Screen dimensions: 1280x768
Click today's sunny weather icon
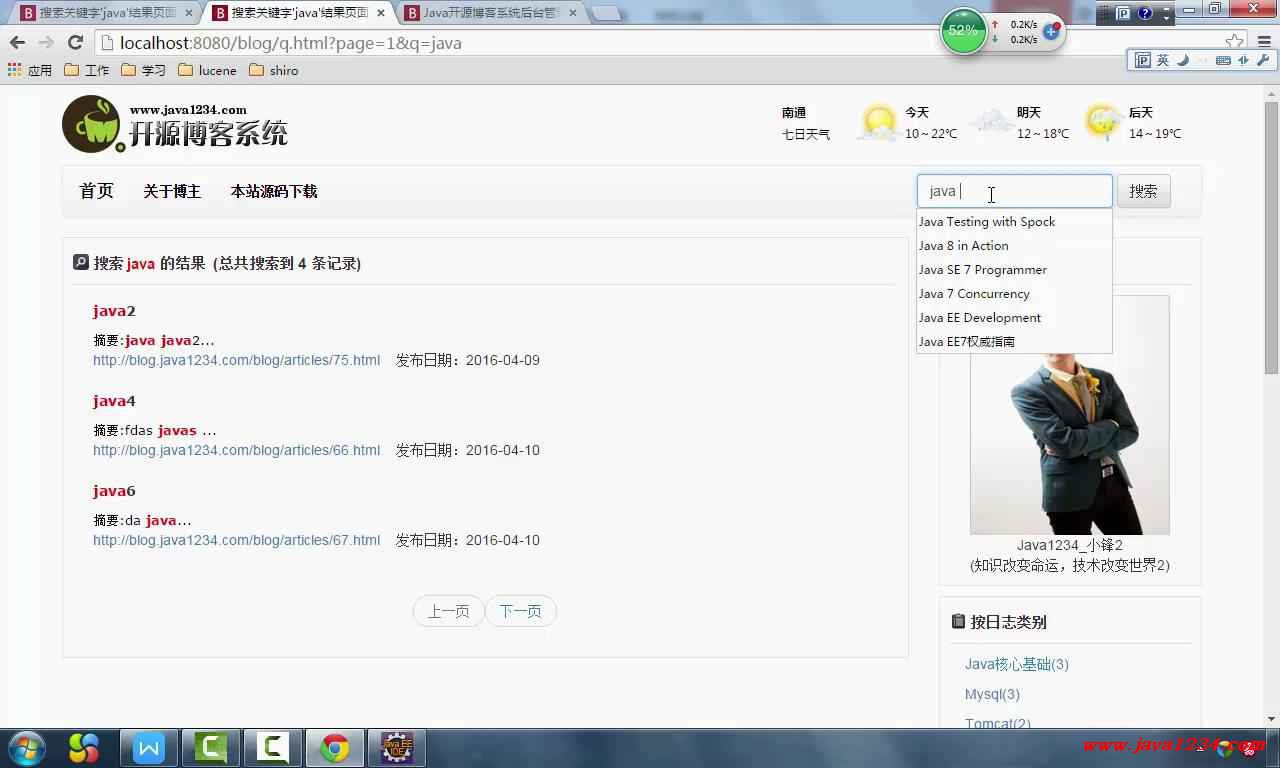[x=879, y=123]
